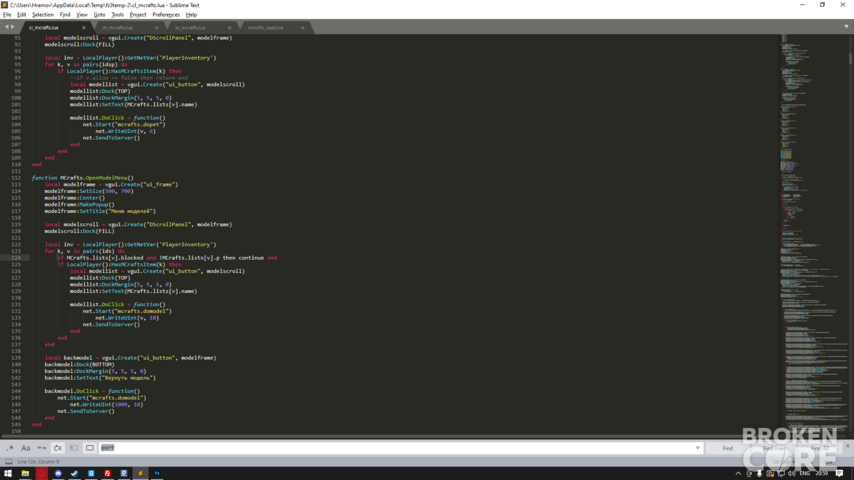Screen dimensions: 854x480
Task: Toggle whole word matching option
Action: coord(41,448)
